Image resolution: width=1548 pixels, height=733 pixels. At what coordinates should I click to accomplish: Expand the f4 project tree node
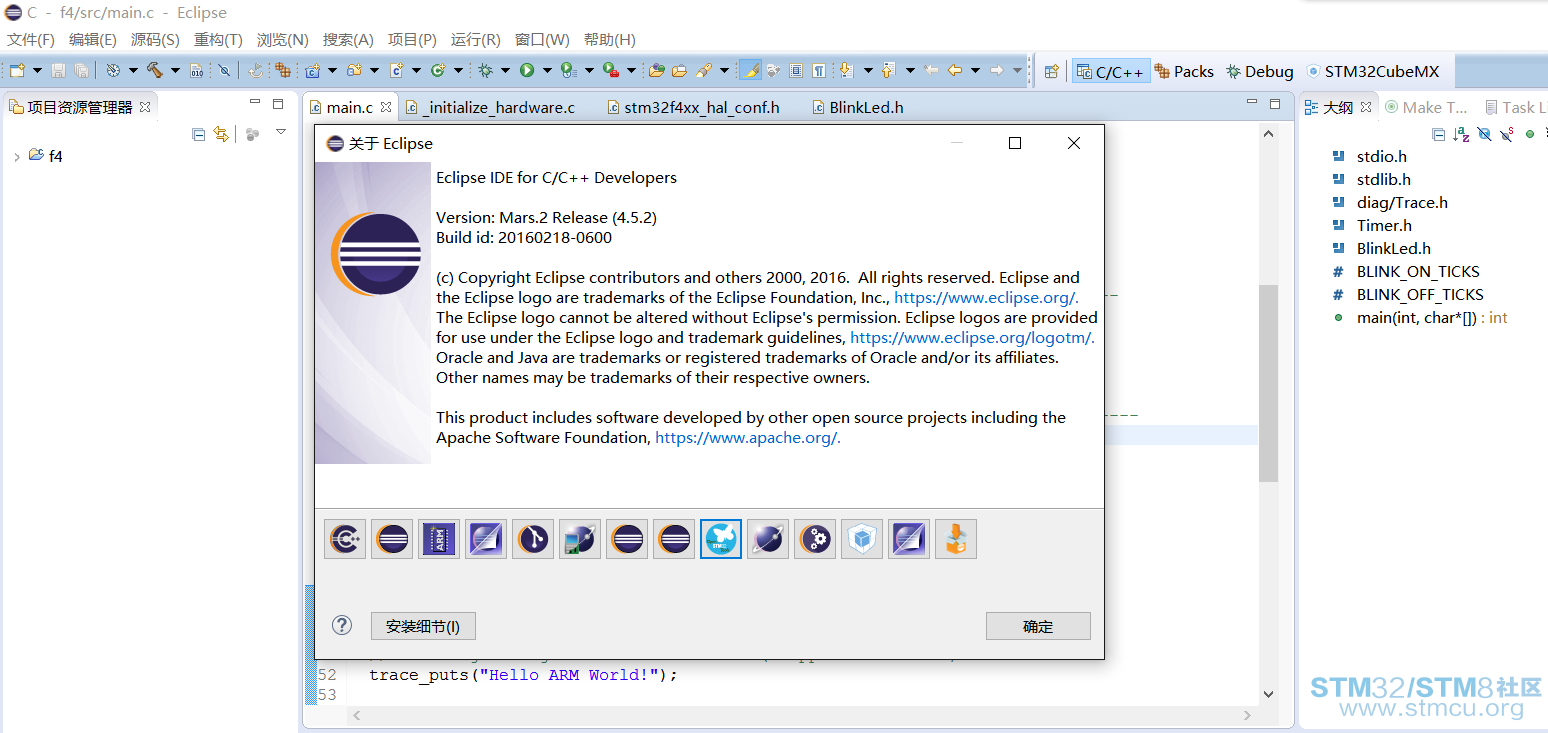(17, 157)
